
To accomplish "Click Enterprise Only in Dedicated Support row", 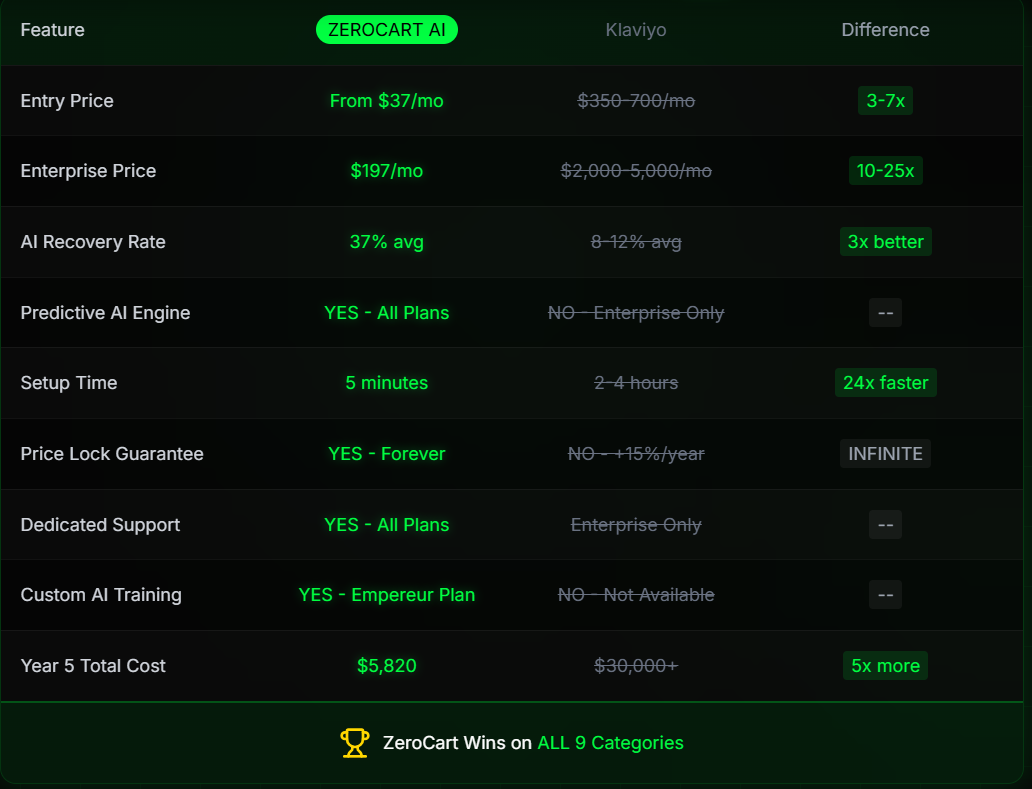I will tap(636, 525).
